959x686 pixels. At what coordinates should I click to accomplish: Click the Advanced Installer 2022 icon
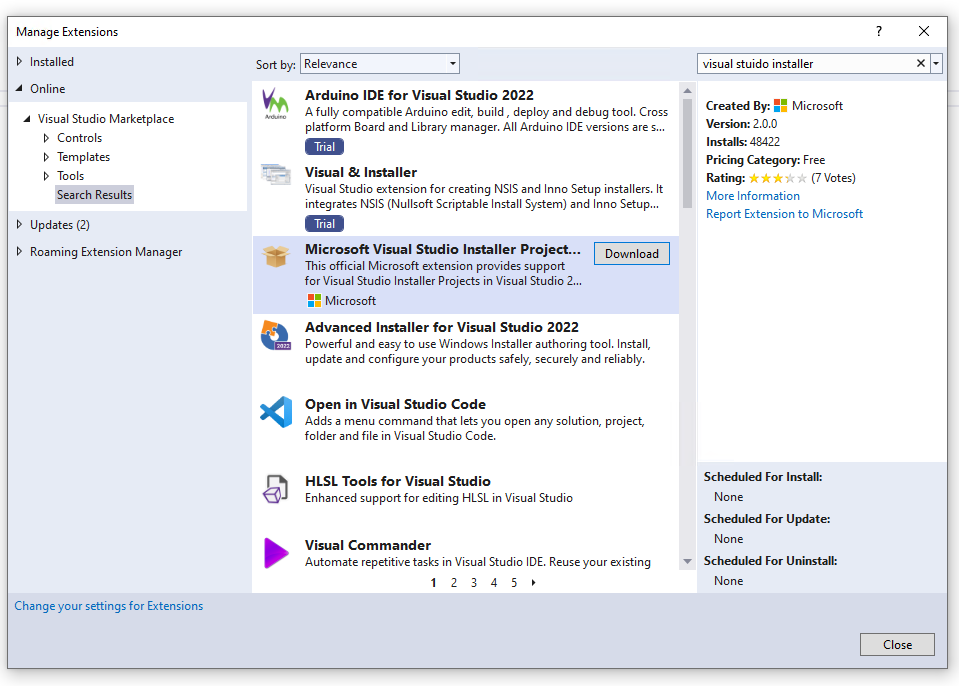276,335
